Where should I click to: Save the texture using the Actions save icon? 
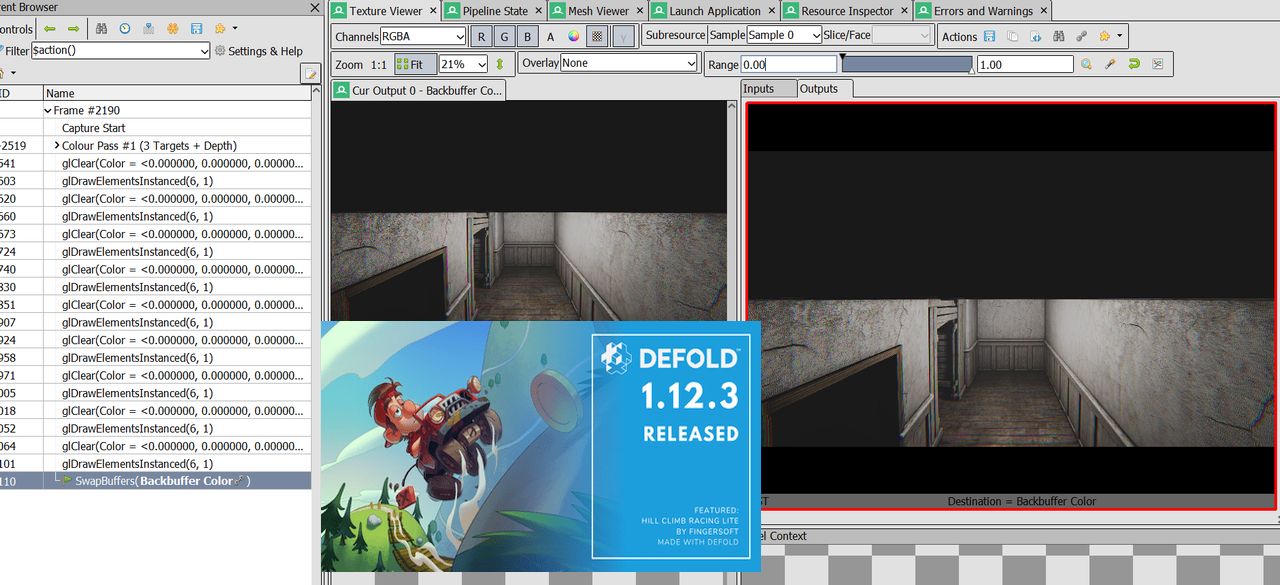[x=989, y=36]
